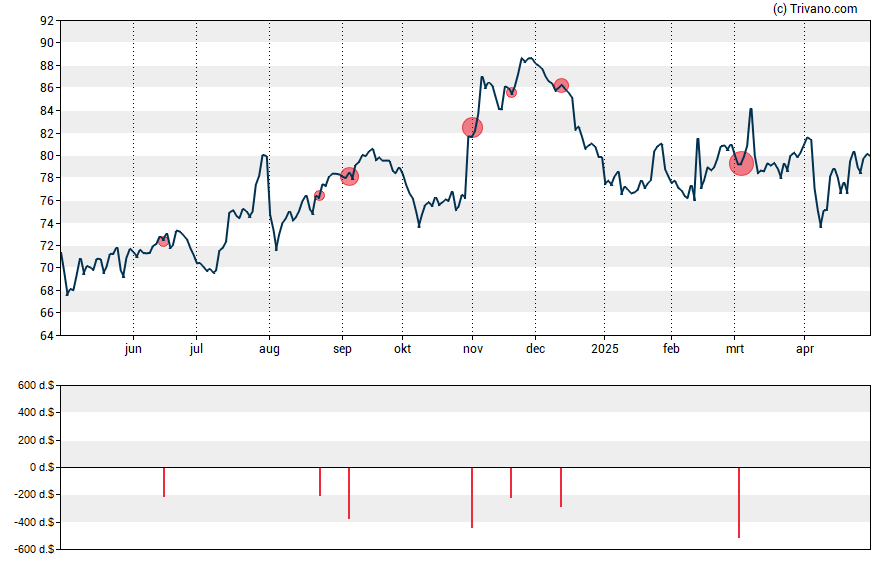
Task: Click the '400 d.$' axis label
Action: (x=36, y=412)
